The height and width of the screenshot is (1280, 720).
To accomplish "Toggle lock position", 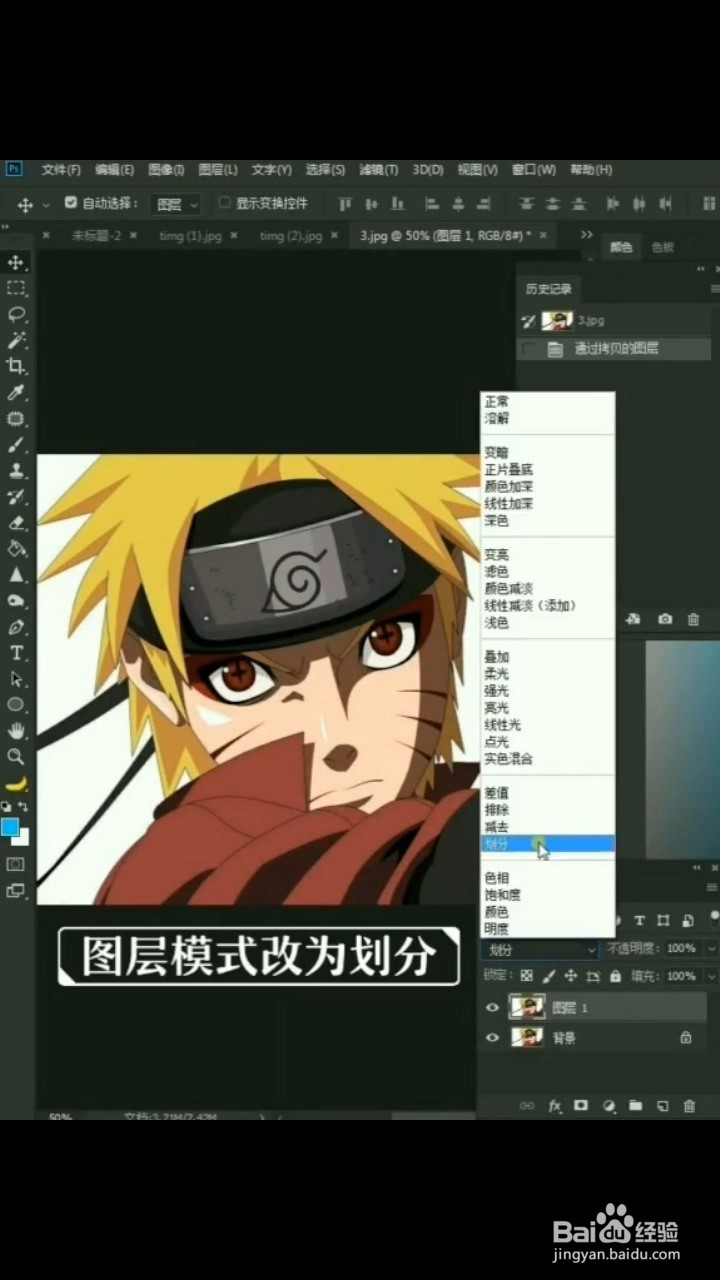I will pyautogui.click(x=571, y=975).
